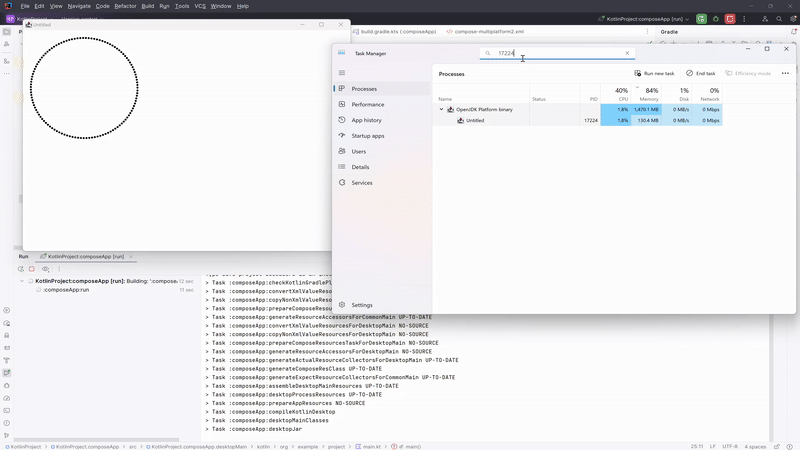Viewport: 800px width, 450px height.
Task: Close the KotlinProject:composeApp [run] tab
Action: [x=131, y=257]
